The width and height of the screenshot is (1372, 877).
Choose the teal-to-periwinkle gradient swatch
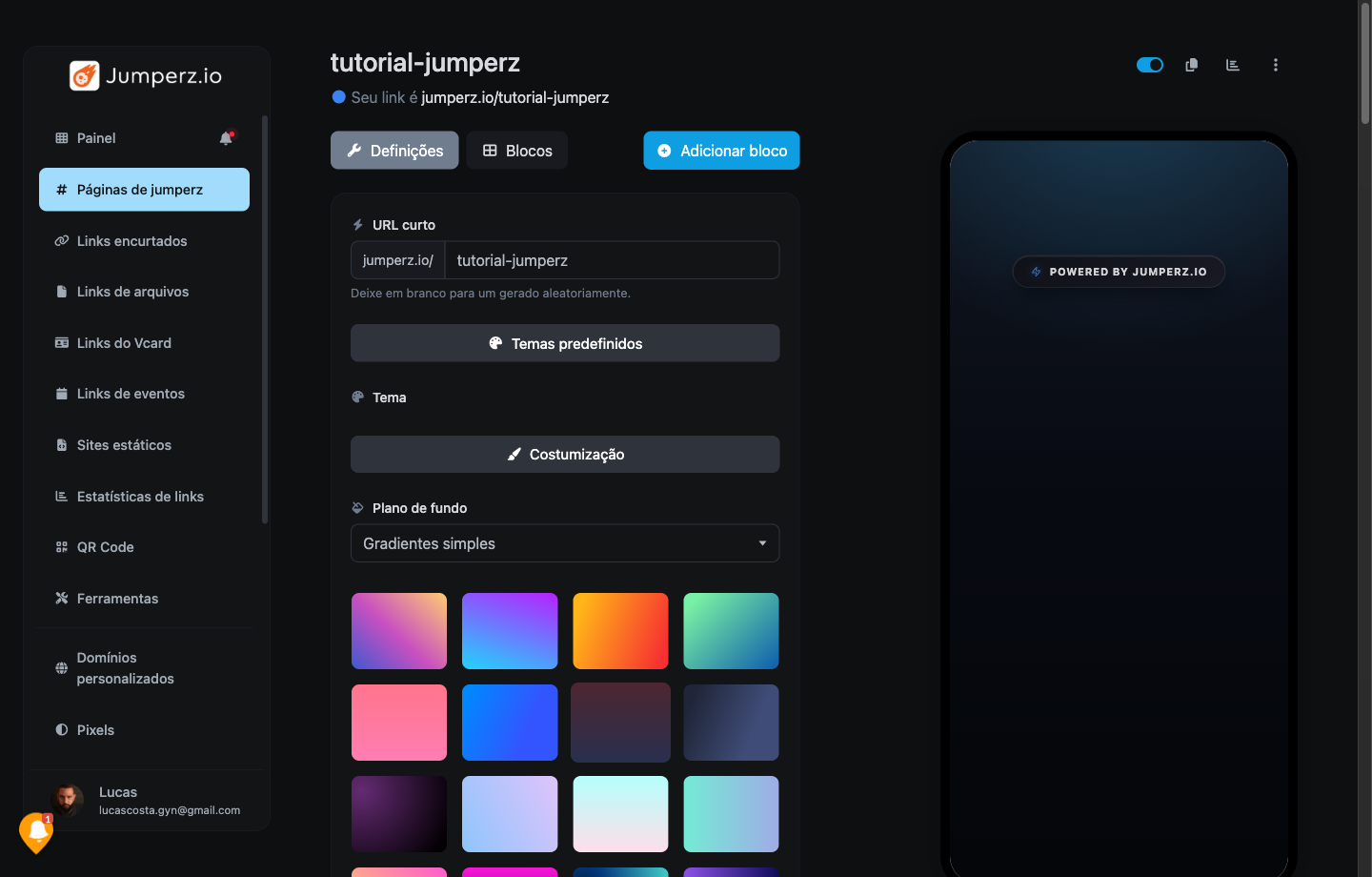pyautogui.click(x=731, y=814)
